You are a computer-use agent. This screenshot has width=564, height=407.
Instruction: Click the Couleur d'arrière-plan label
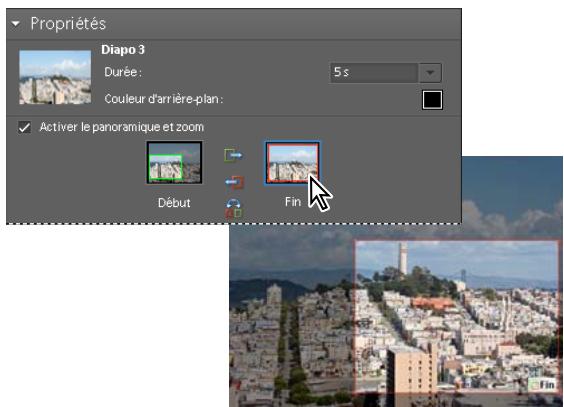tap(164, 99)
